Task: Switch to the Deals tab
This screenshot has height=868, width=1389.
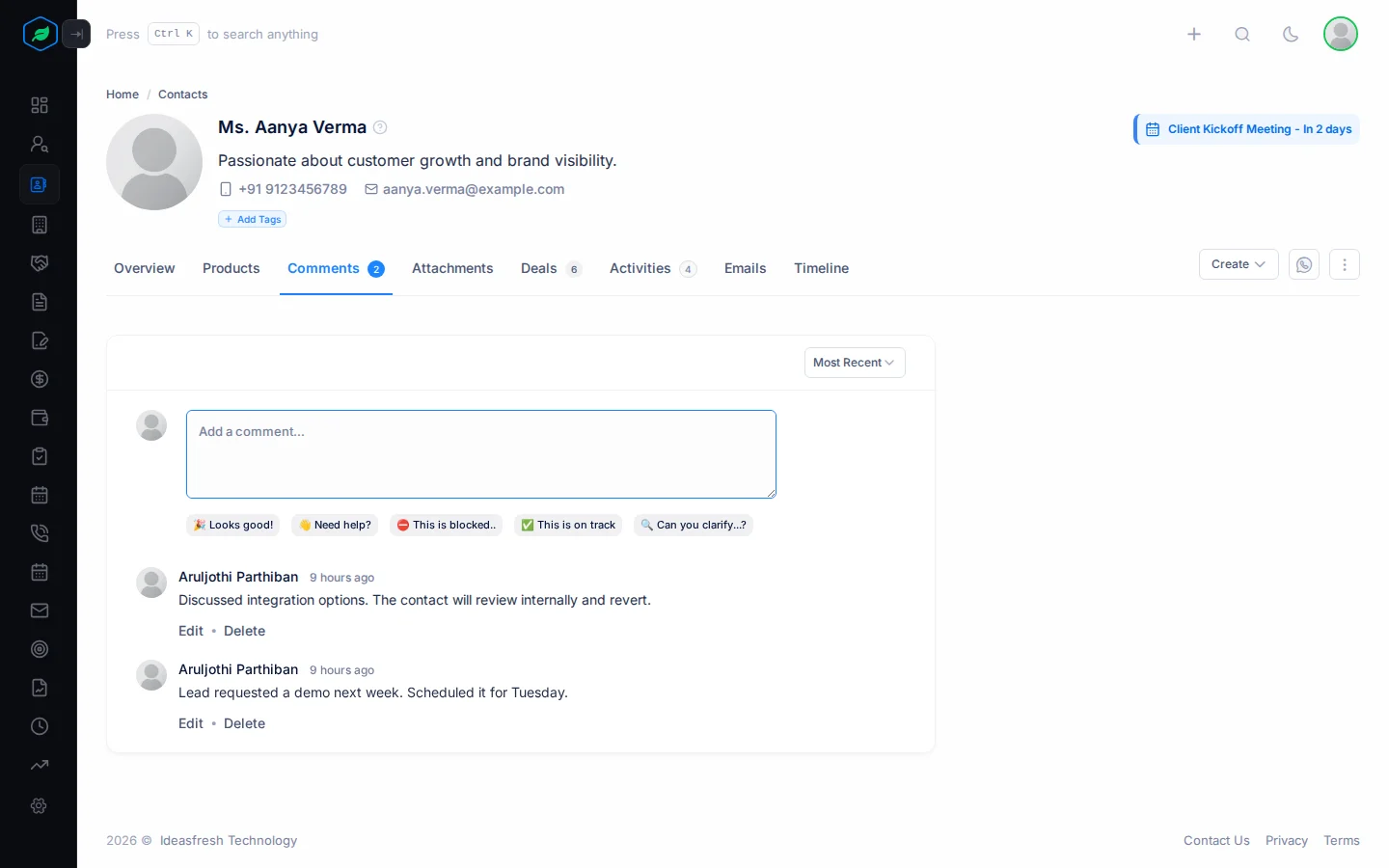Action: [x=551, y=268]
